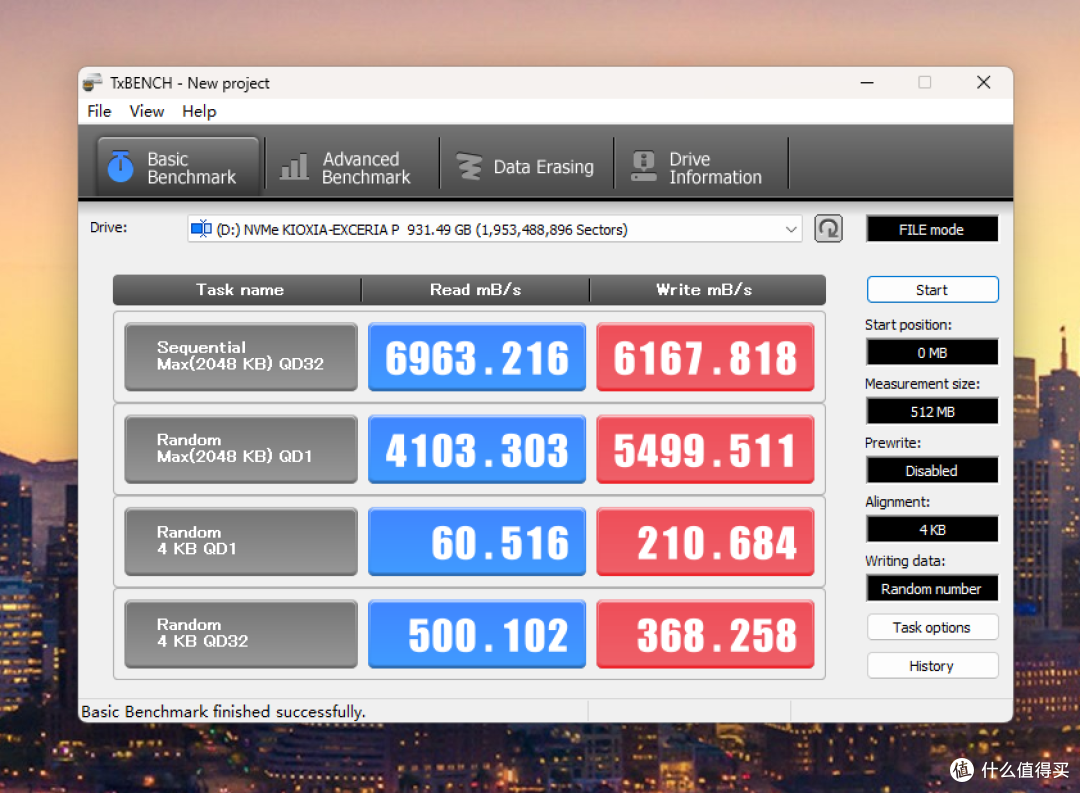
Task: Click the Random Max(2048 KB) QD1 task button
Action: (x=241, y=449)
